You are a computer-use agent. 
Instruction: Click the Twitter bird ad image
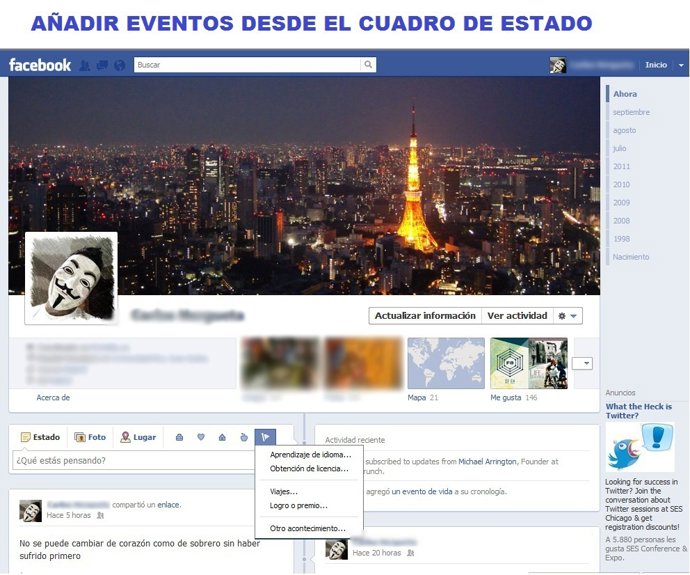pos(640,447)
